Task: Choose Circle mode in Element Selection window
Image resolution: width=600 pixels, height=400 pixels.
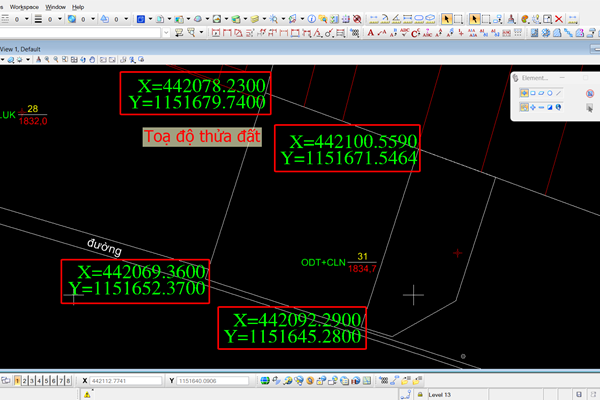Action: (x=550, y=93)
